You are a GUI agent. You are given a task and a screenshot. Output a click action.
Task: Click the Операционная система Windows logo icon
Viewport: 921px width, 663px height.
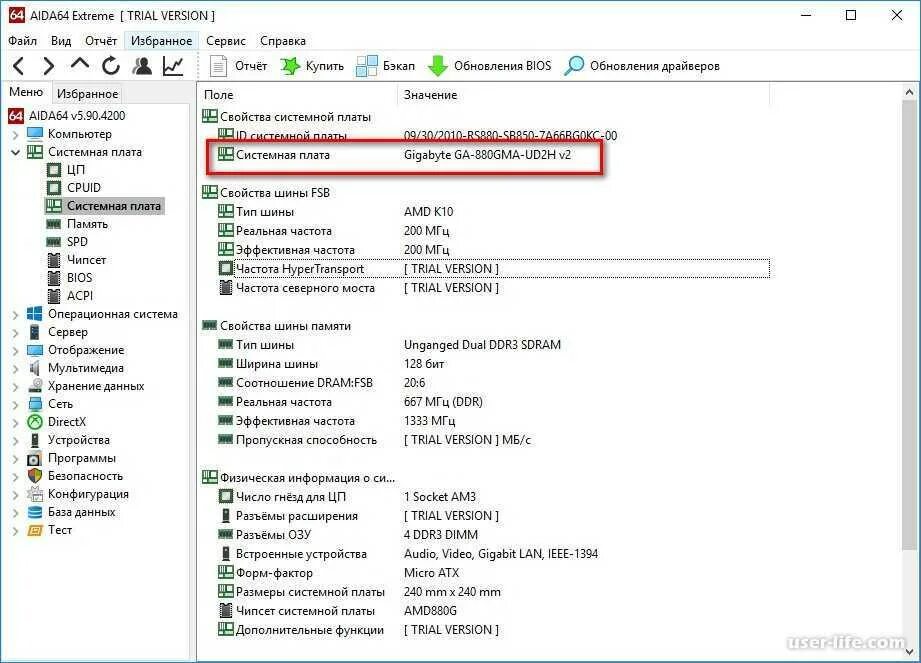(35, 314)
